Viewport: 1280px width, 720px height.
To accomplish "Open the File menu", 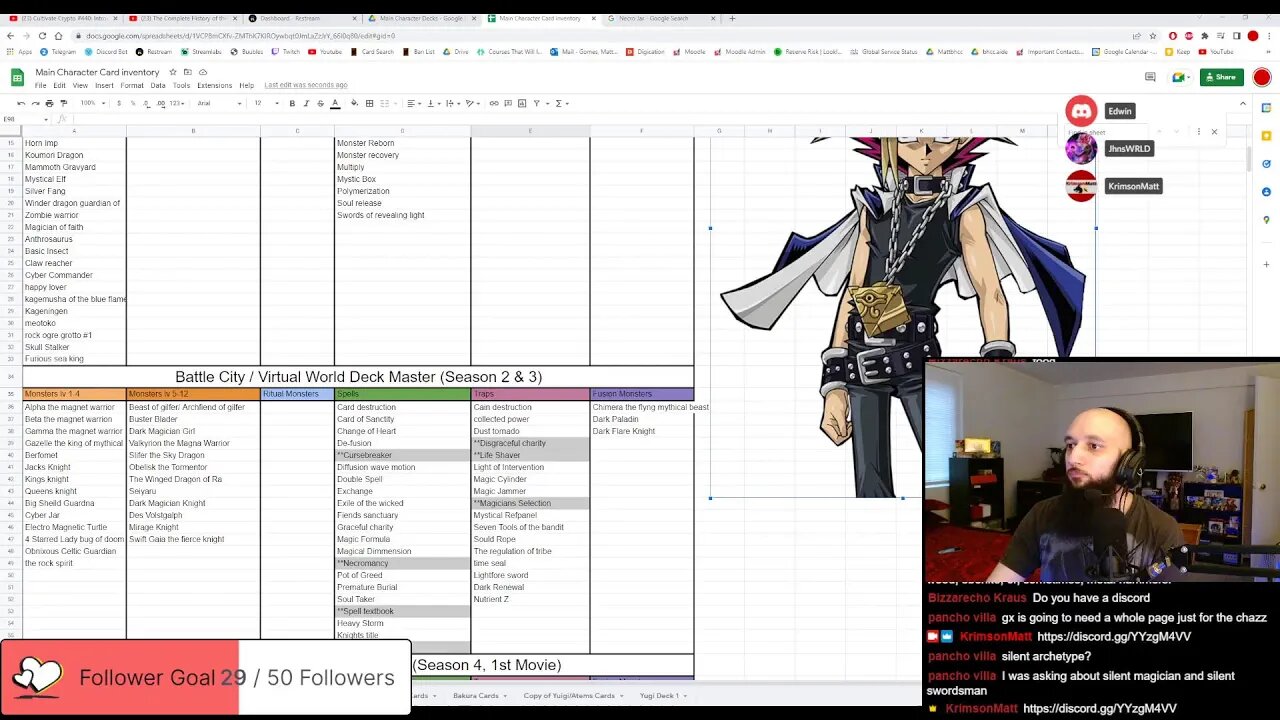I will pyautogui.click(x=40, y=85).
